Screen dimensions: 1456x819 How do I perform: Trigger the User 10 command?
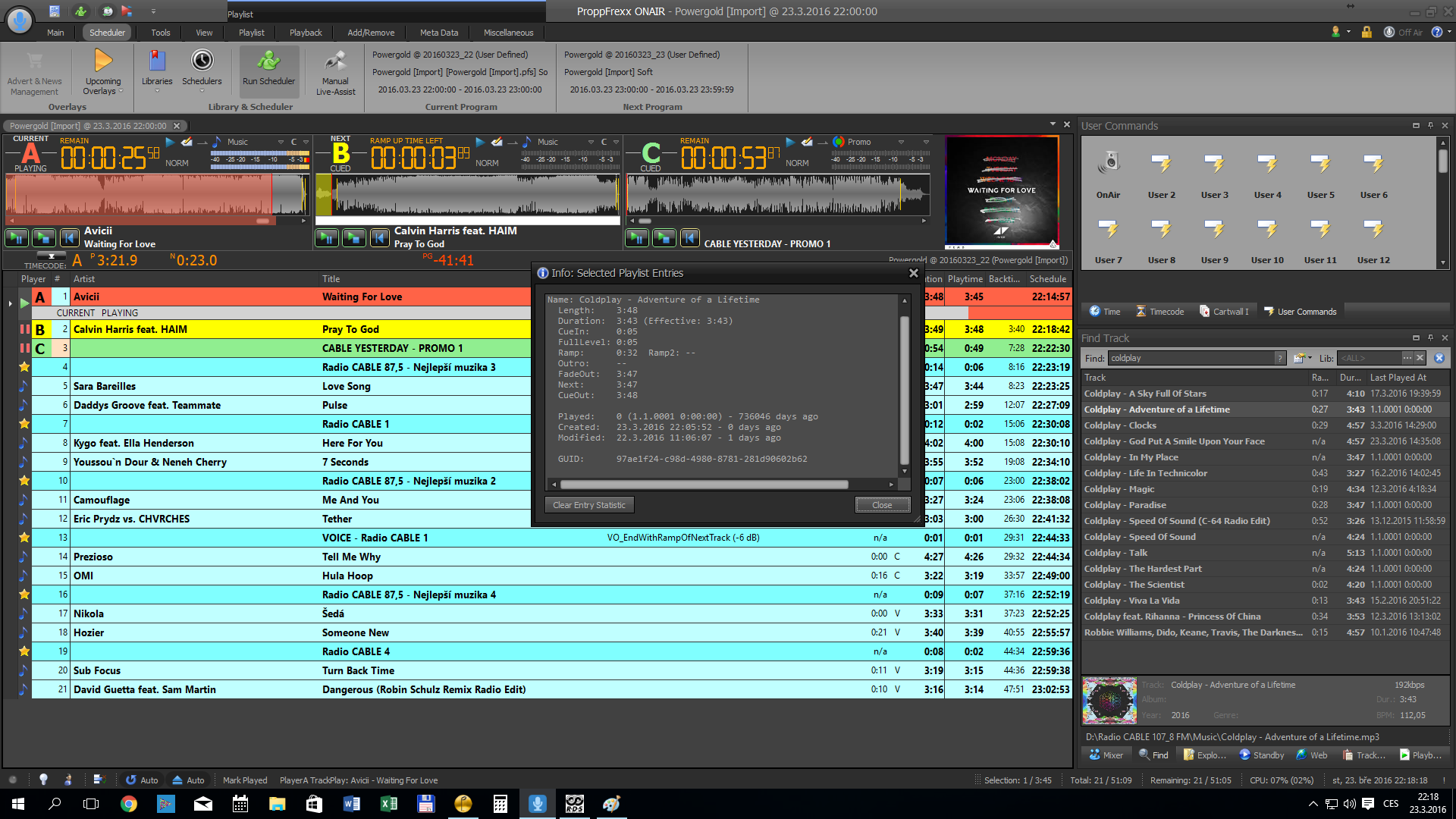coord(1267,239)
